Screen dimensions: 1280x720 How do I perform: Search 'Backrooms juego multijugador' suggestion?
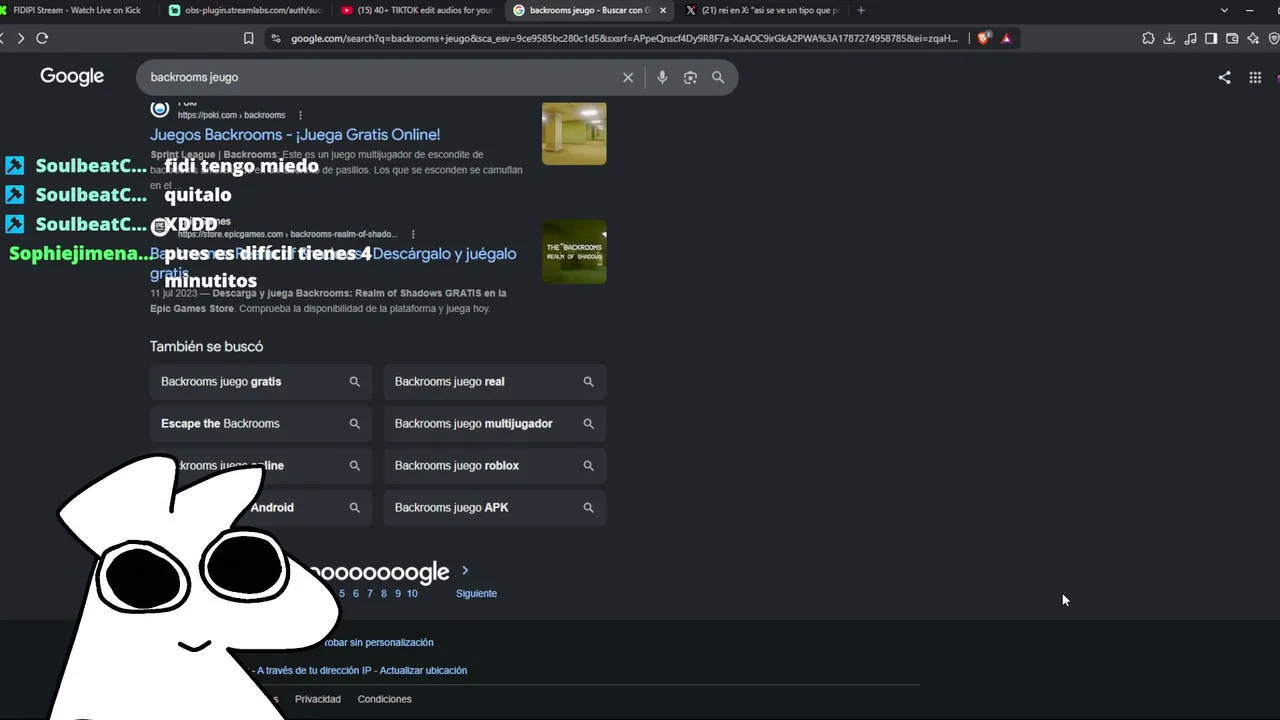coord(495,424)
